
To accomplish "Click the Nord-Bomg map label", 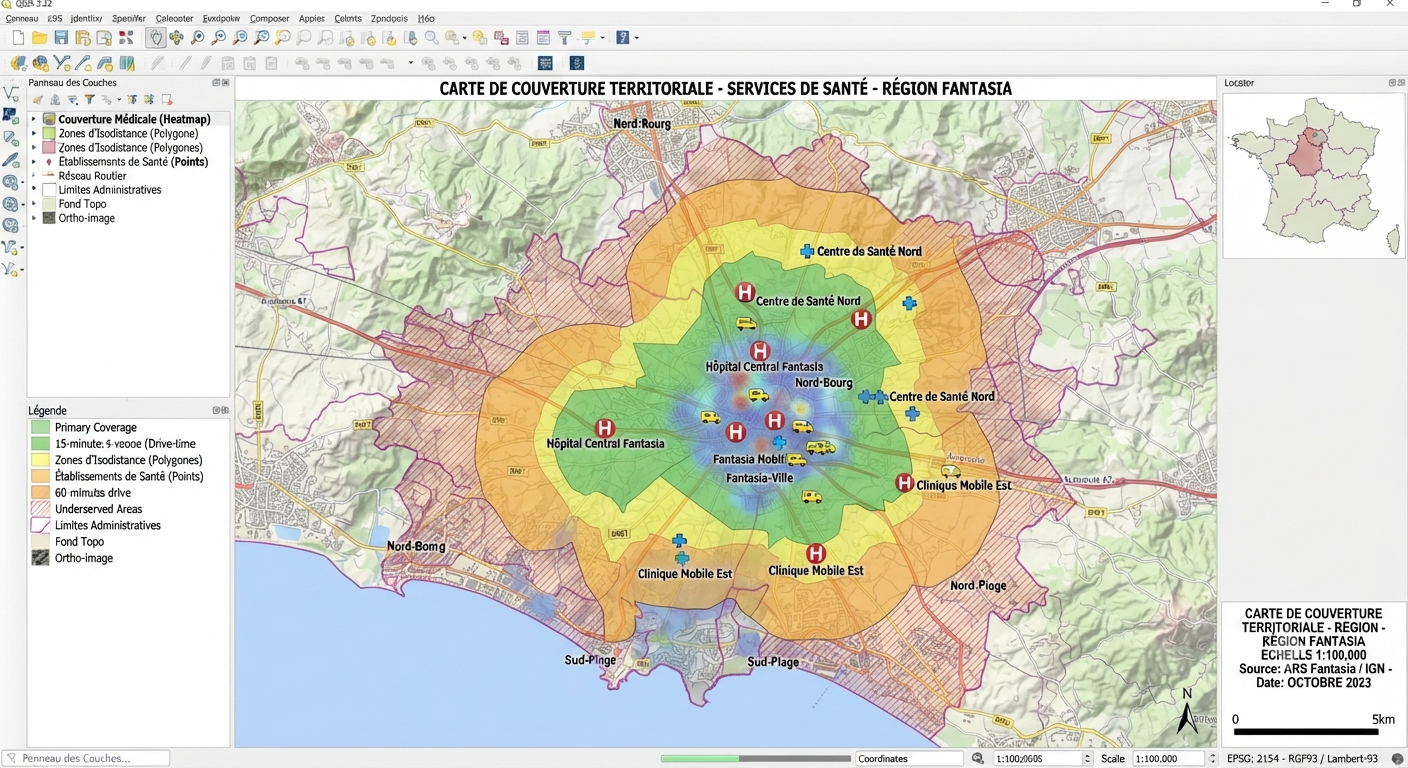I will tap(416, 547).
